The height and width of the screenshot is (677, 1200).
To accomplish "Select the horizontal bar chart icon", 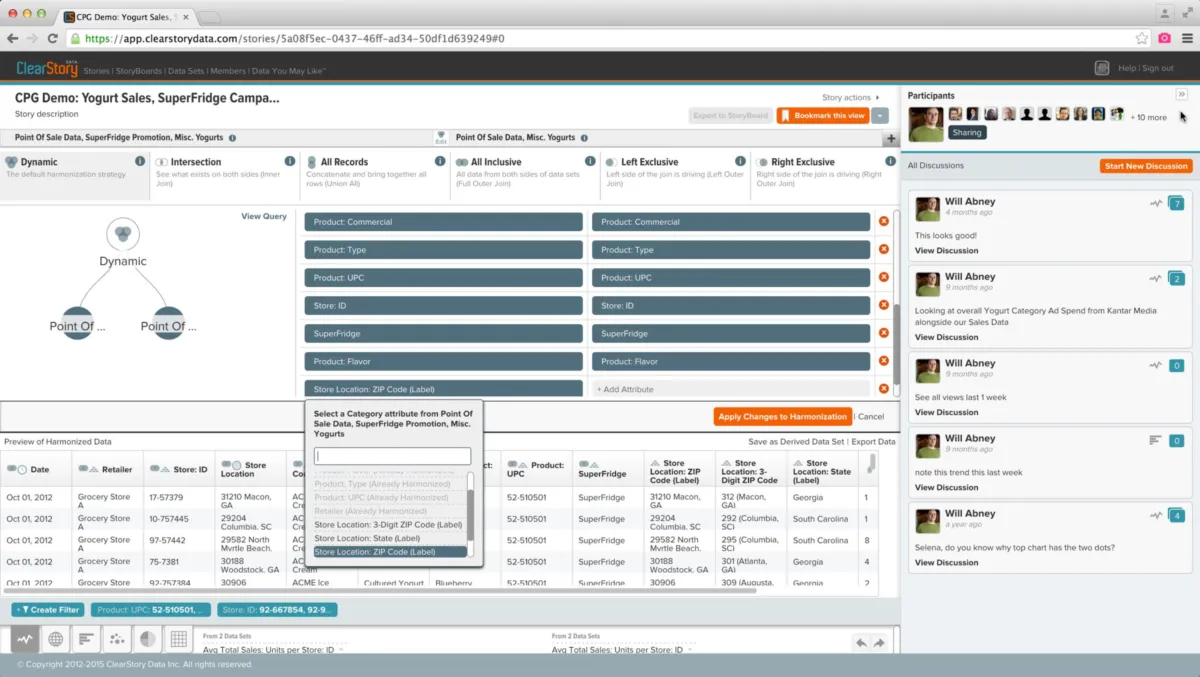I will point(86,639).
